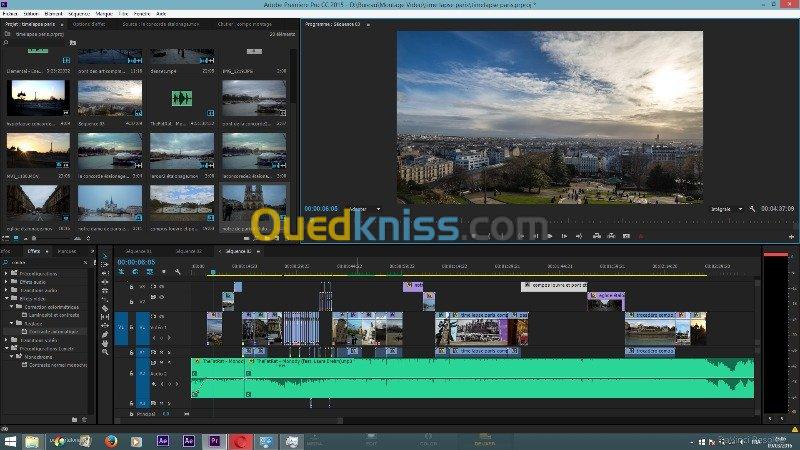Select the Zoom tool

click(x=105, y=352)
